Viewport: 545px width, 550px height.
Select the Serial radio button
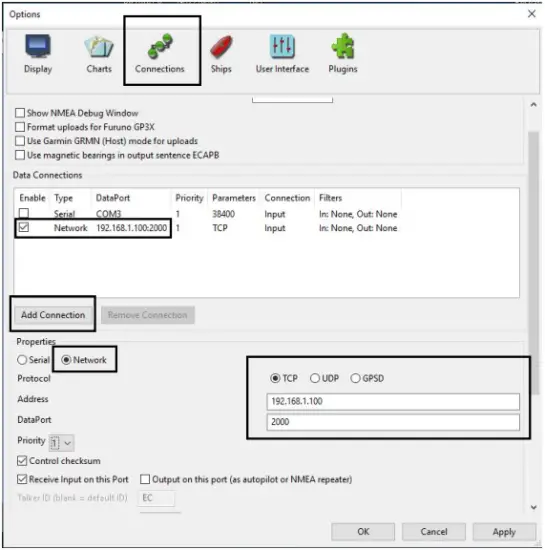[x=22, y=360]
